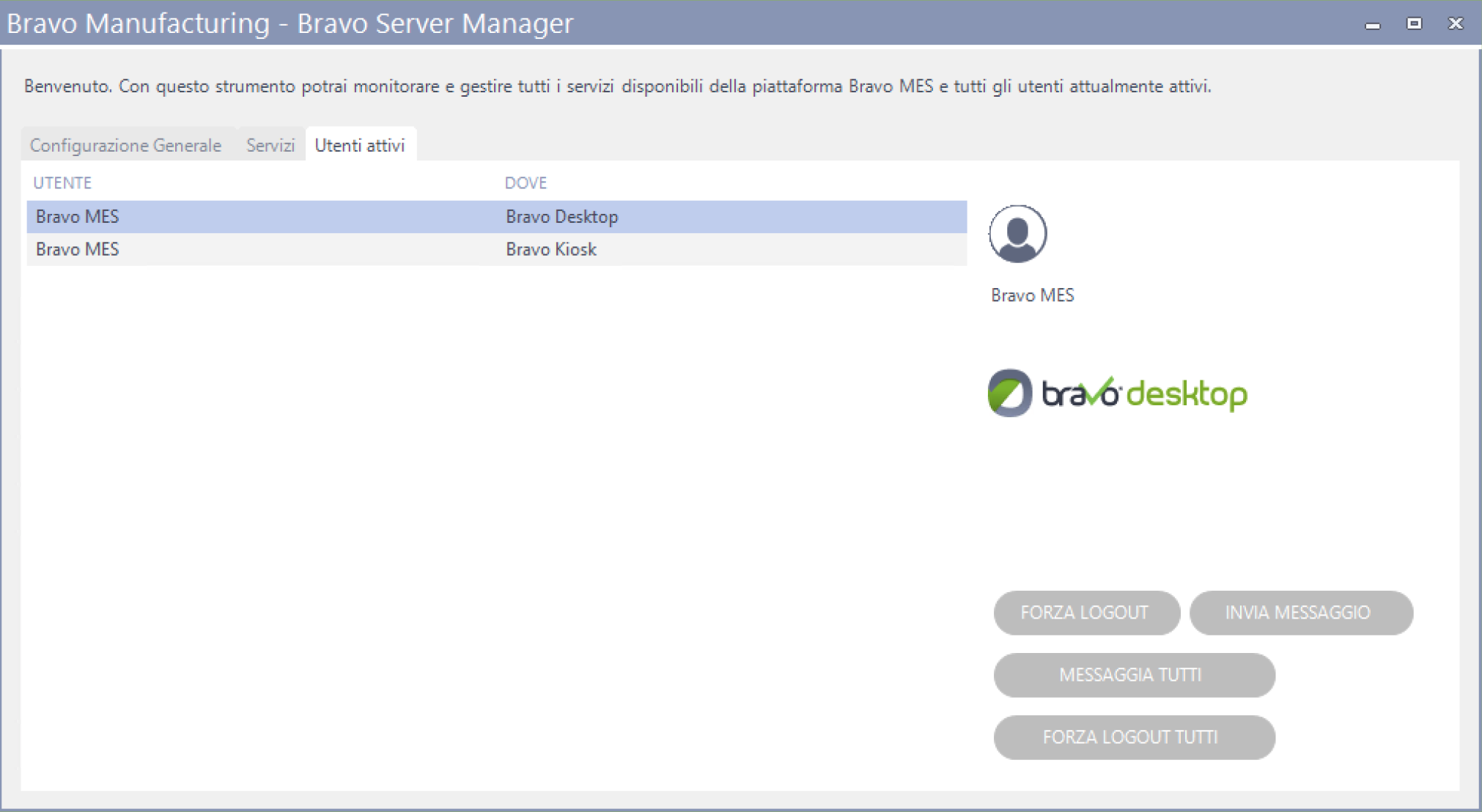
Task: Click the FORZA LOGOUT TUTTI button
Action: click(x=1134, y=737)
